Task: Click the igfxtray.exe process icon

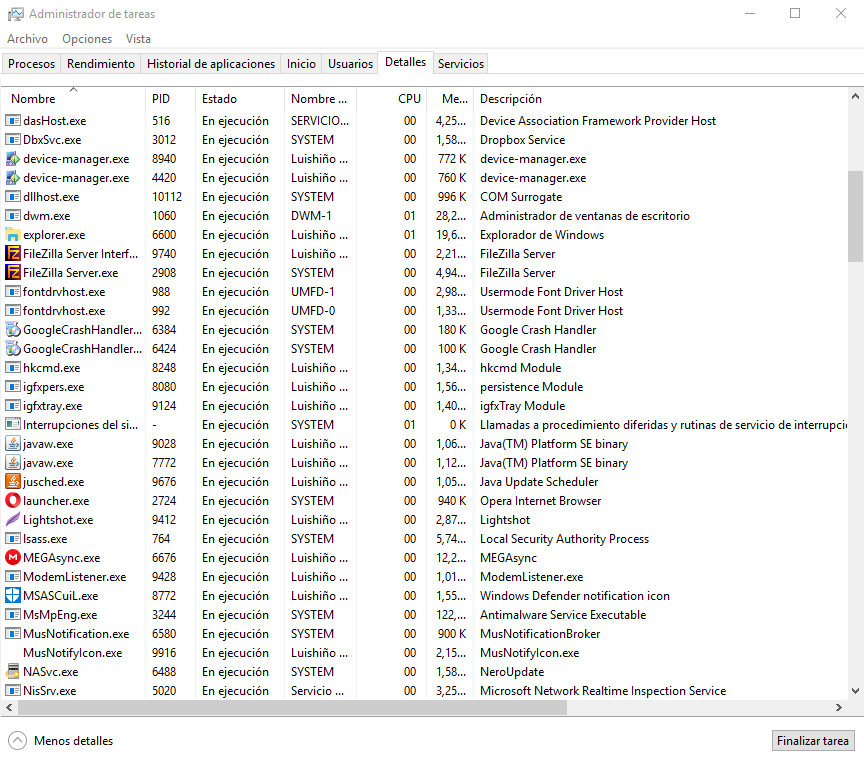Action: coord(13,406)
